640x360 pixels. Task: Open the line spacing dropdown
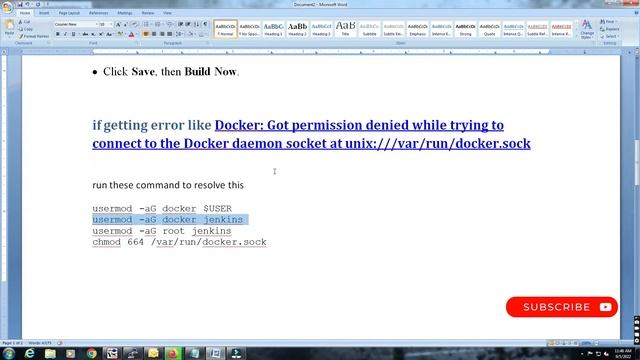[x=180, y=34]
